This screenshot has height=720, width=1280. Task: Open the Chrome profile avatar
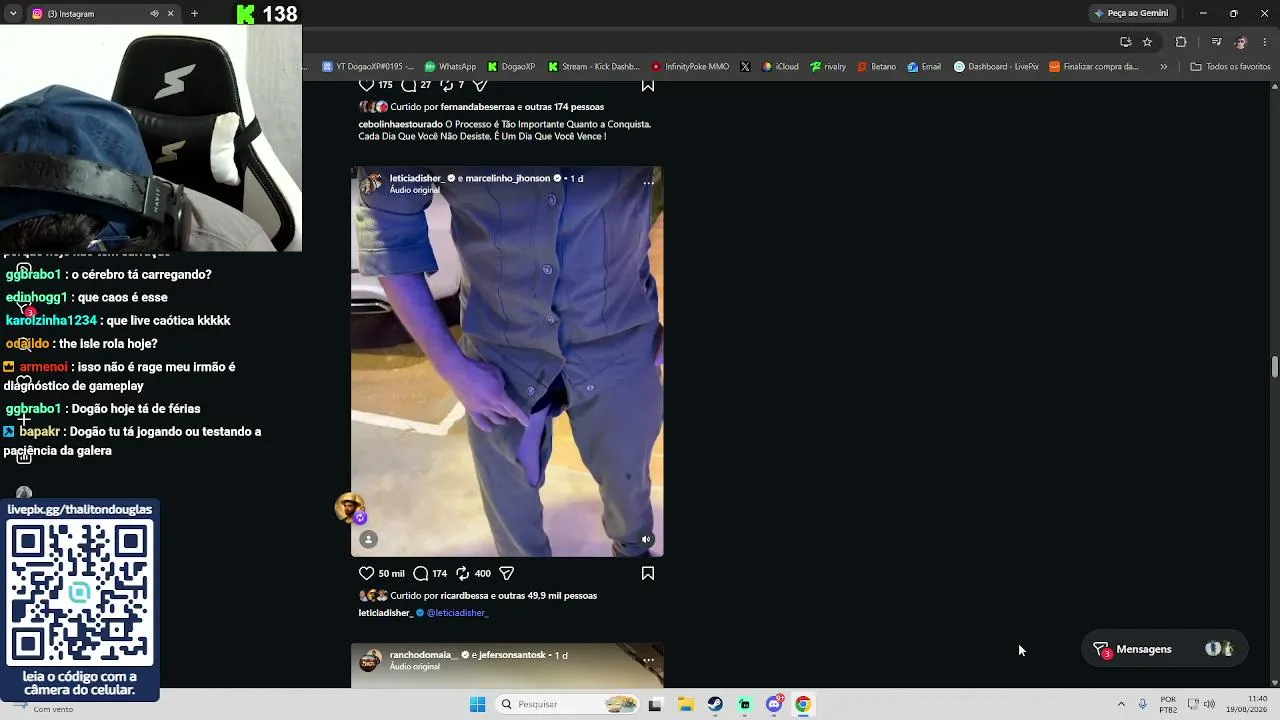[x=1241, y=42]
